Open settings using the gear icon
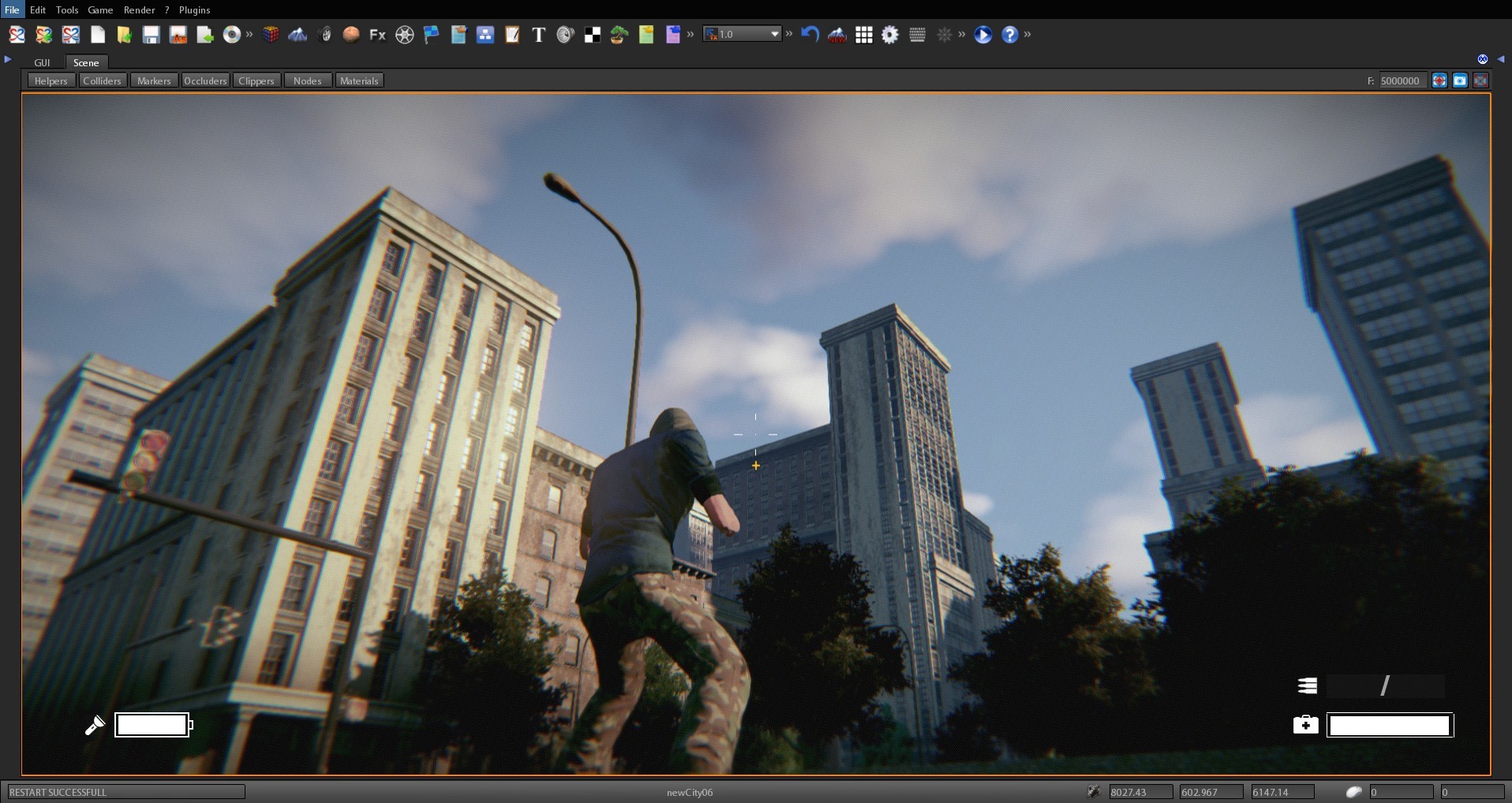This screenshot has height=803, width=1512. click(x=891, y=34)
